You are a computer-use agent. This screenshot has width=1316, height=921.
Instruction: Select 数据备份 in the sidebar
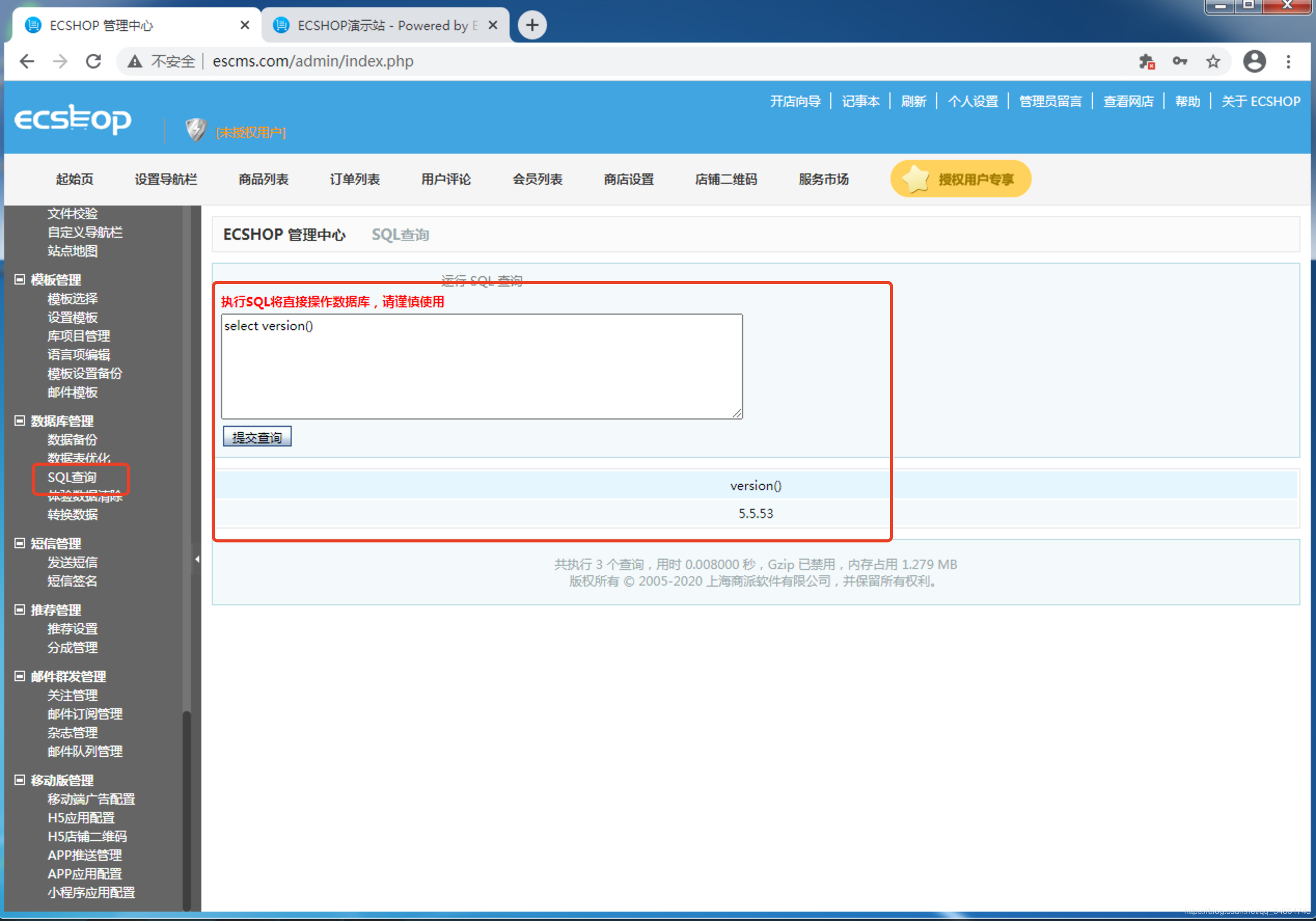tap(72, 440)
